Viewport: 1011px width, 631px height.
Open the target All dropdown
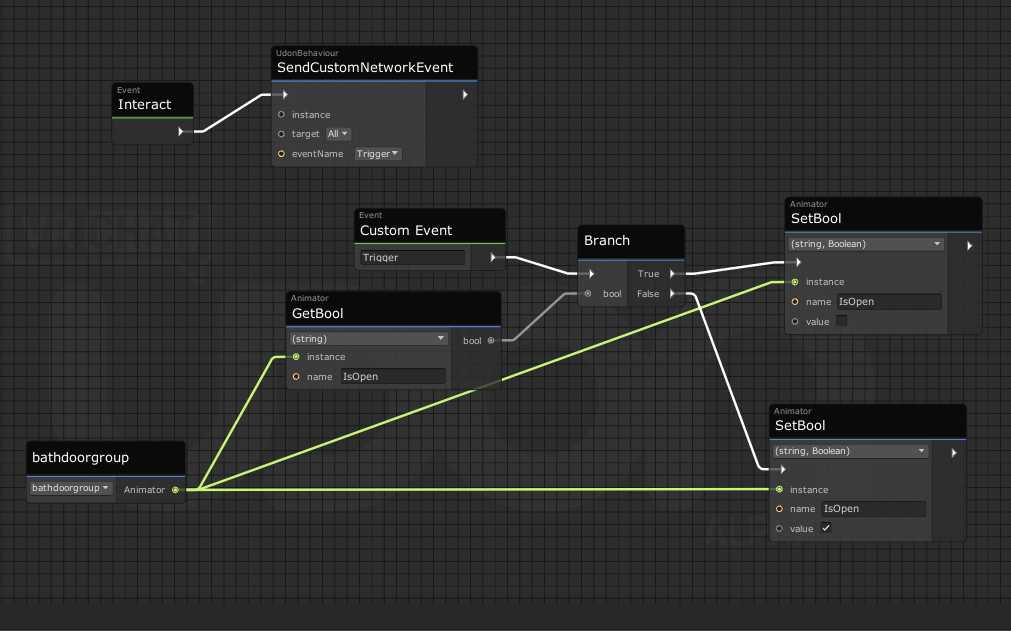tap(338, 134)
